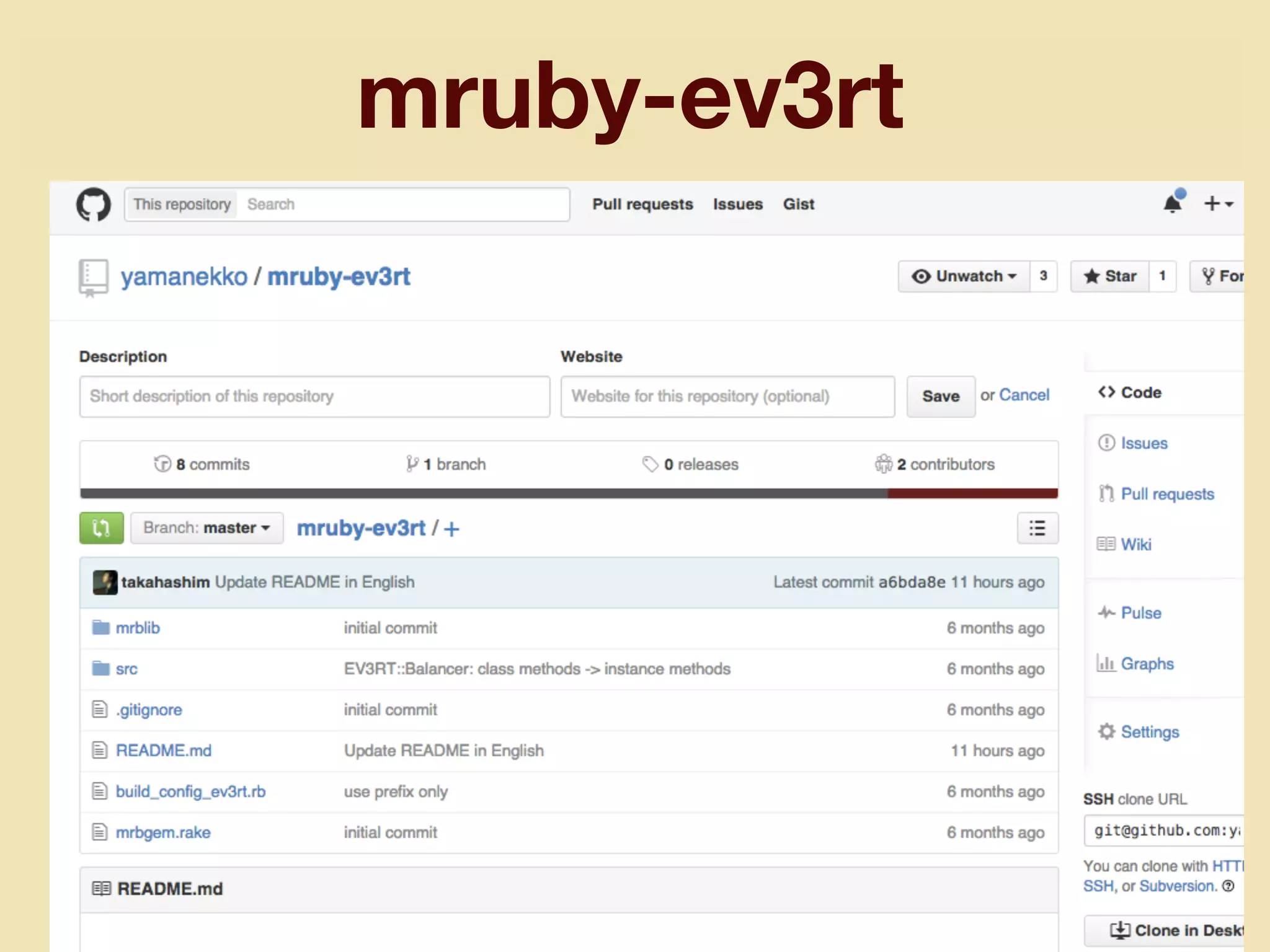Open the plus create-new menu
The width and height of the screenshot is (1270, 952).
pyautogui.click(x=1219, y=203)
